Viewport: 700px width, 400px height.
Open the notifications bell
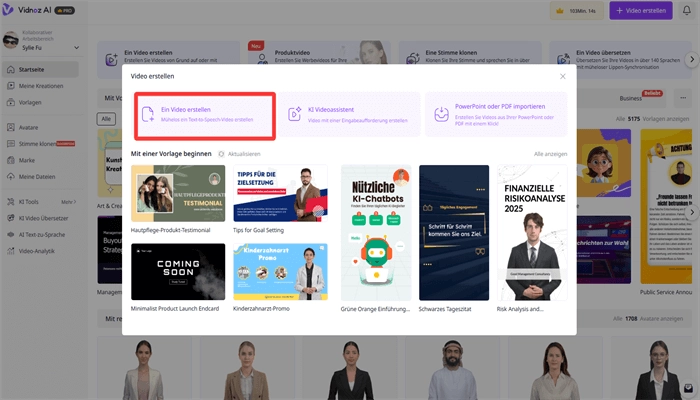click(x=687, y=10)
